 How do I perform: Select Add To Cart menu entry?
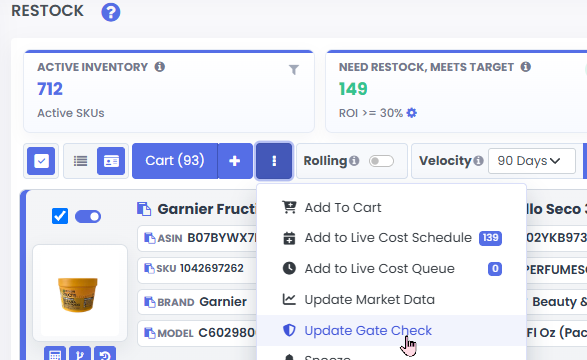click(392, 207)
